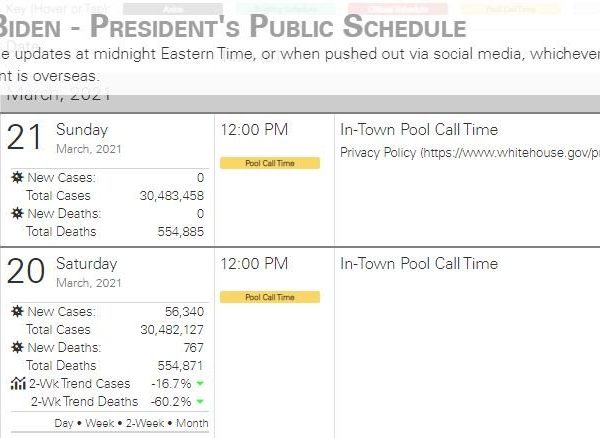This screenshot has height=438, width=600.
Task: Click Sunday's yellow Pool Call Time tag
Action: coord(269,163)
